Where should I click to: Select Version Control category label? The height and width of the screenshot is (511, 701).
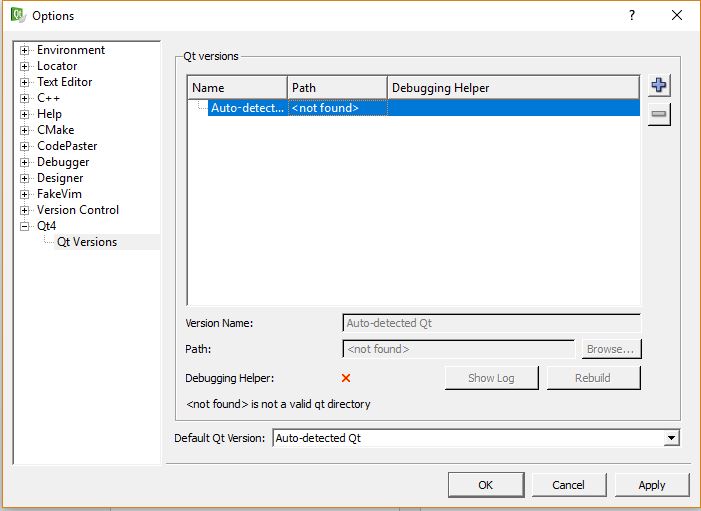coord(78,210)
